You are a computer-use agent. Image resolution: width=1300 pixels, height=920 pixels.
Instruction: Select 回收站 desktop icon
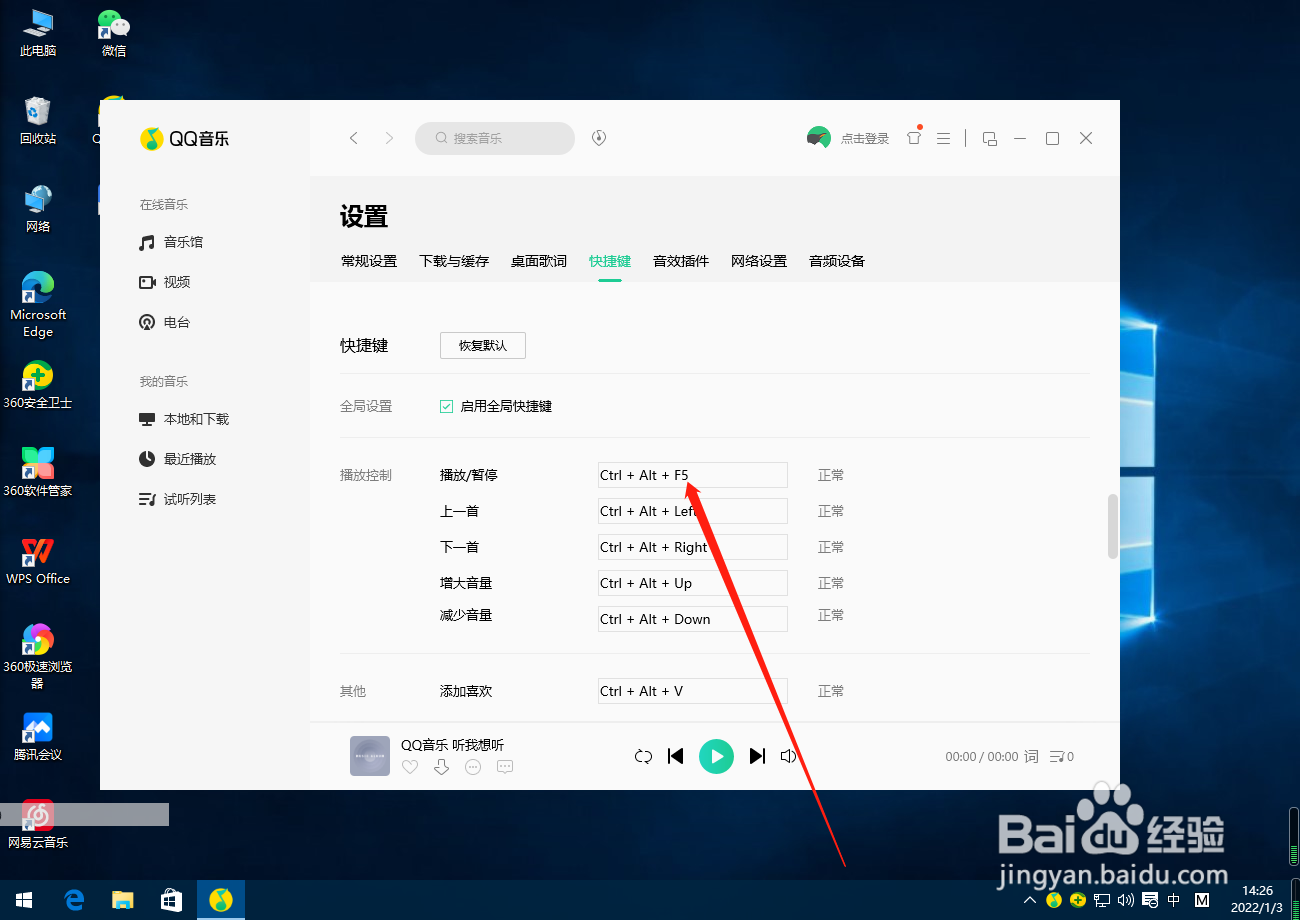38,120
